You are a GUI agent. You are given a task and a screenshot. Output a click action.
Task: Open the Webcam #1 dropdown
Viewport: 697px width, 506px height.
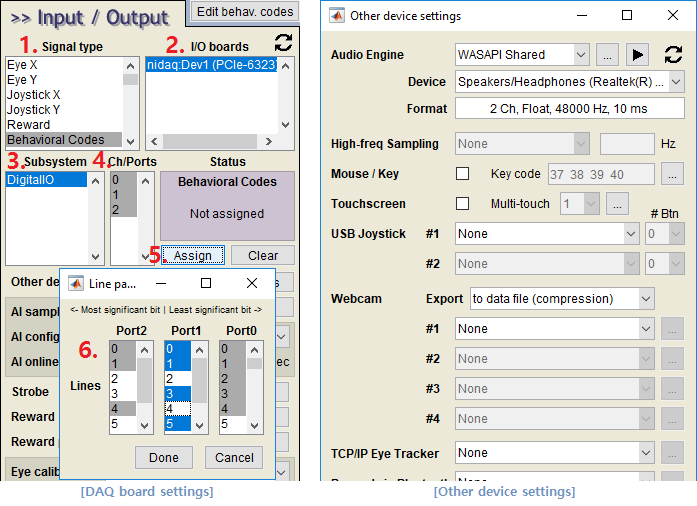pyautogui.click(x=554, y=329)
